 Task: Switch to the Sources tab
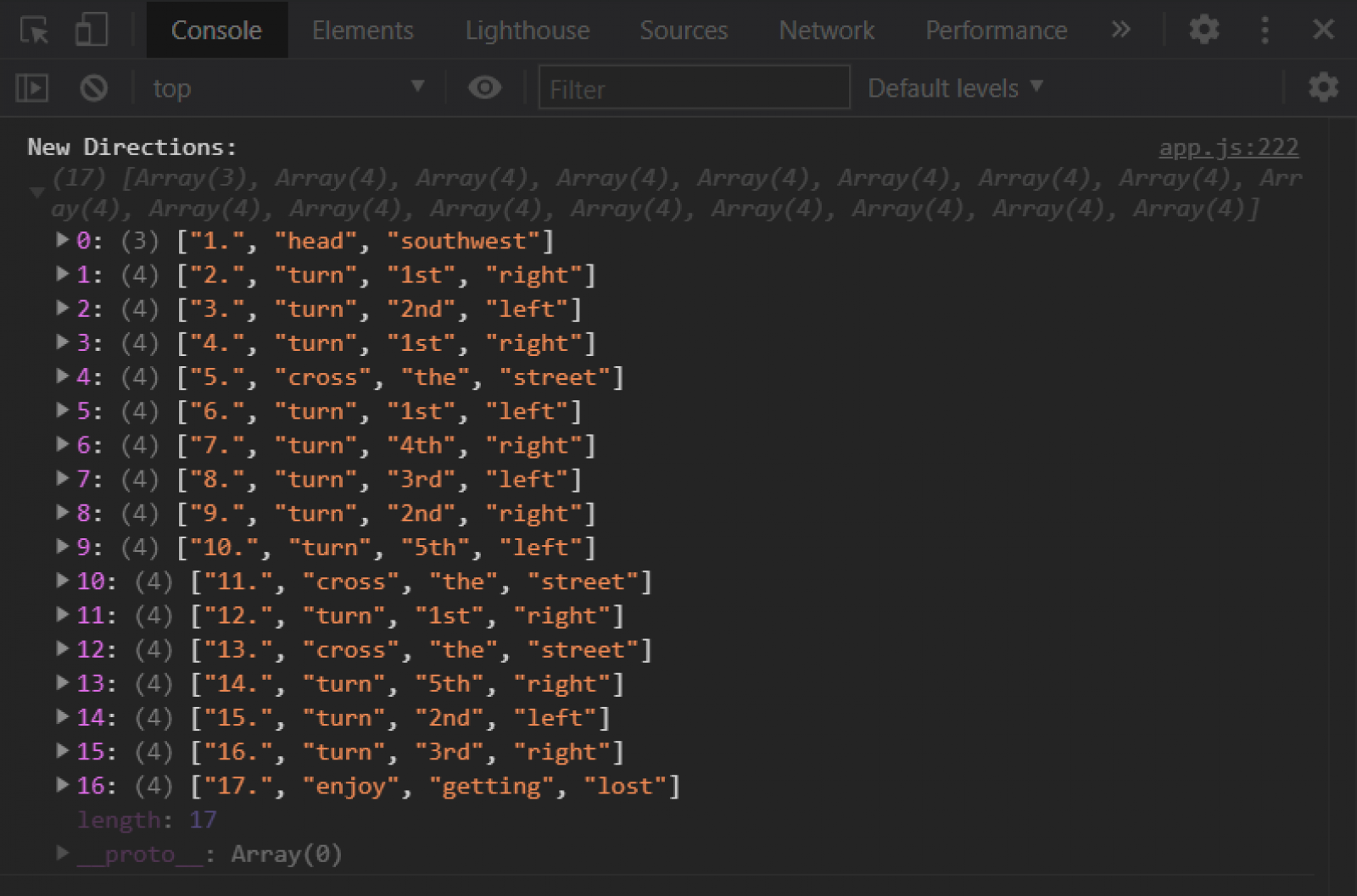click(684, 31)
